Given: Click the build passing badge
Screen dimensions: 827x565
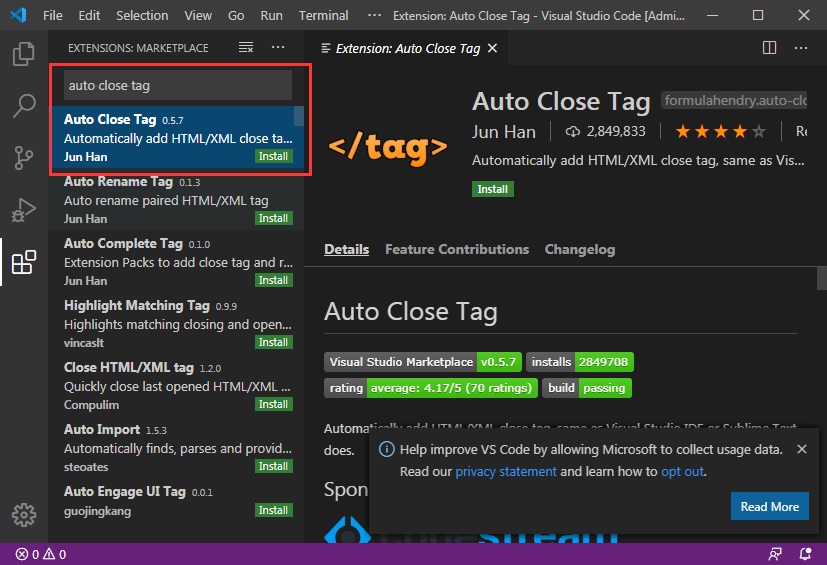Looking at the screenshot, I should (x=586, y=388).
